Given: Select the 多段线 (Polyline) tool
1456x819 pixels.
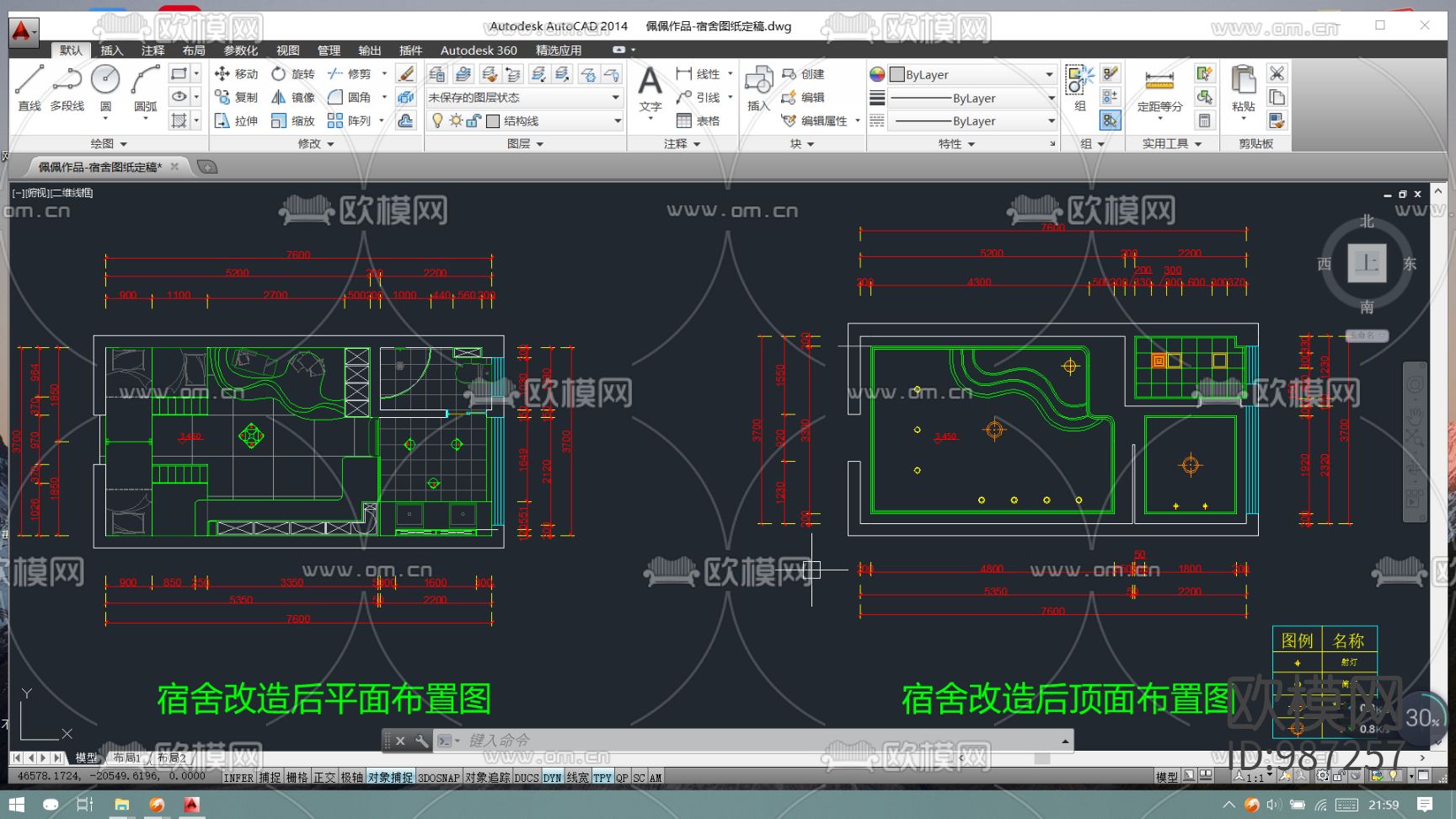Looking at the screenshot, I should click(x=67, y=87).
